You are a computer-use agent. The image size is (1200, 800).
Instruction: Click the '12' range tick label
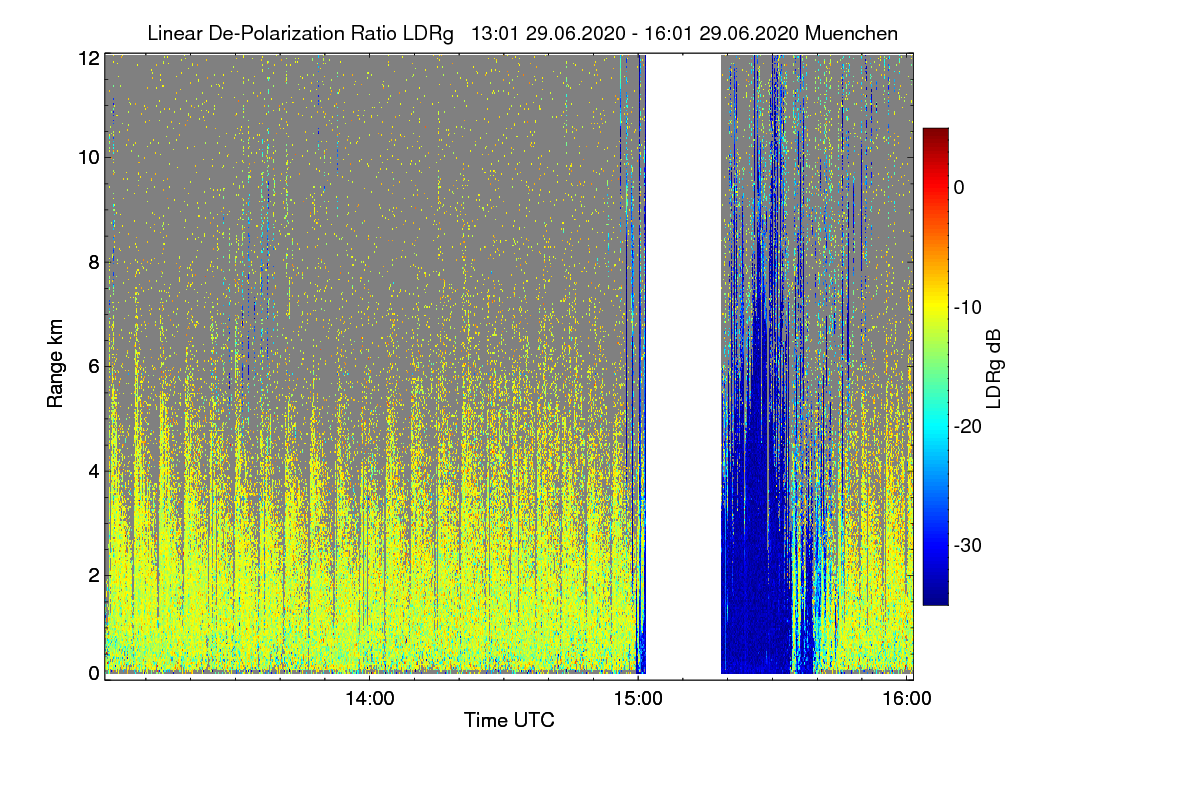[88, 58]
